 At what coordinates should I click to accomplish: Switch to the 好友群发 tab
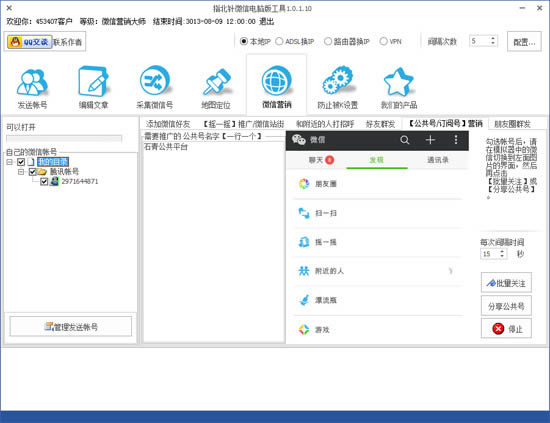pyautogui.click(x=381, y=124)
